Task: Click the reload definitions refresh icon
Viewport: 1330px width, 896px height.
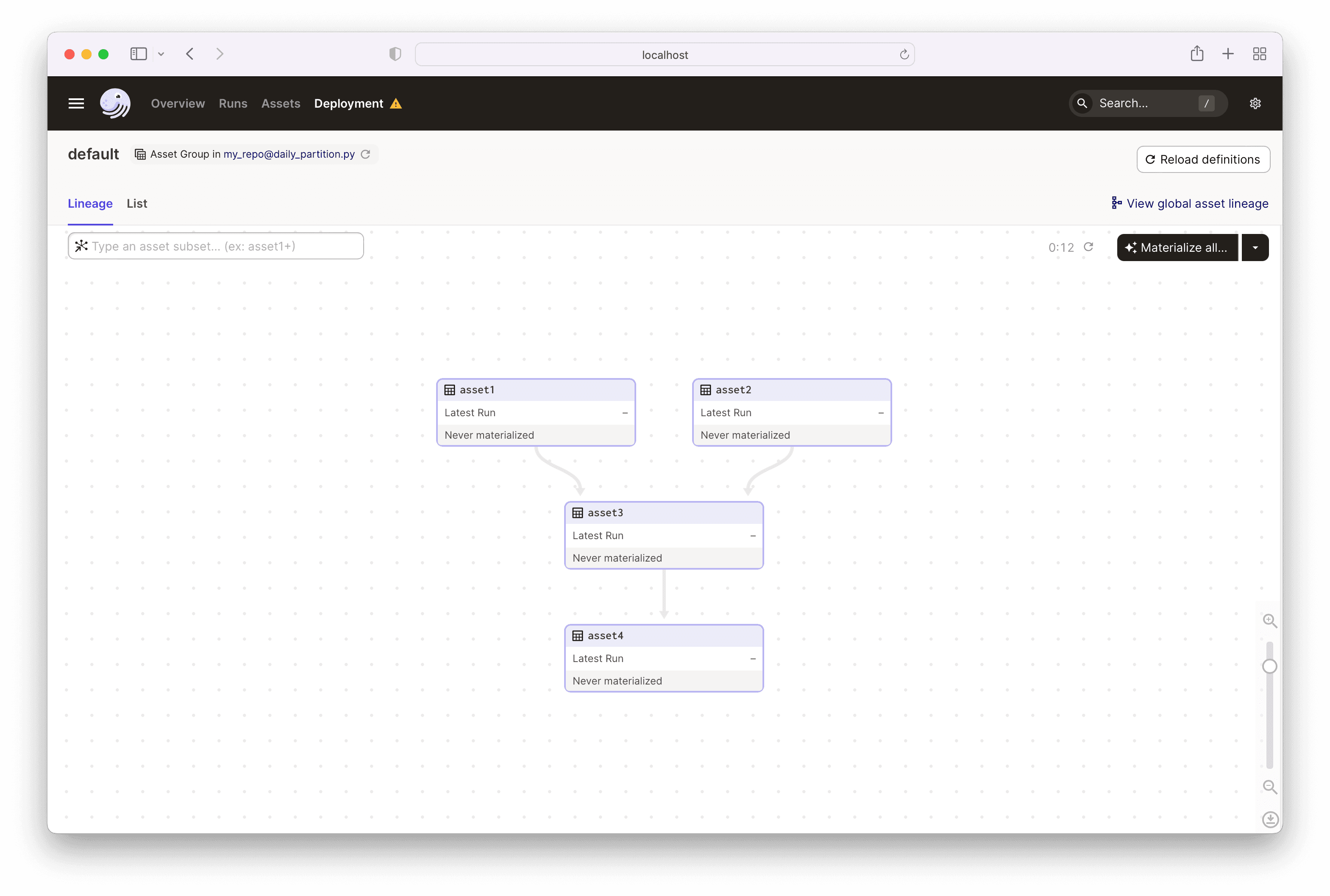Action: [1150, 159]
